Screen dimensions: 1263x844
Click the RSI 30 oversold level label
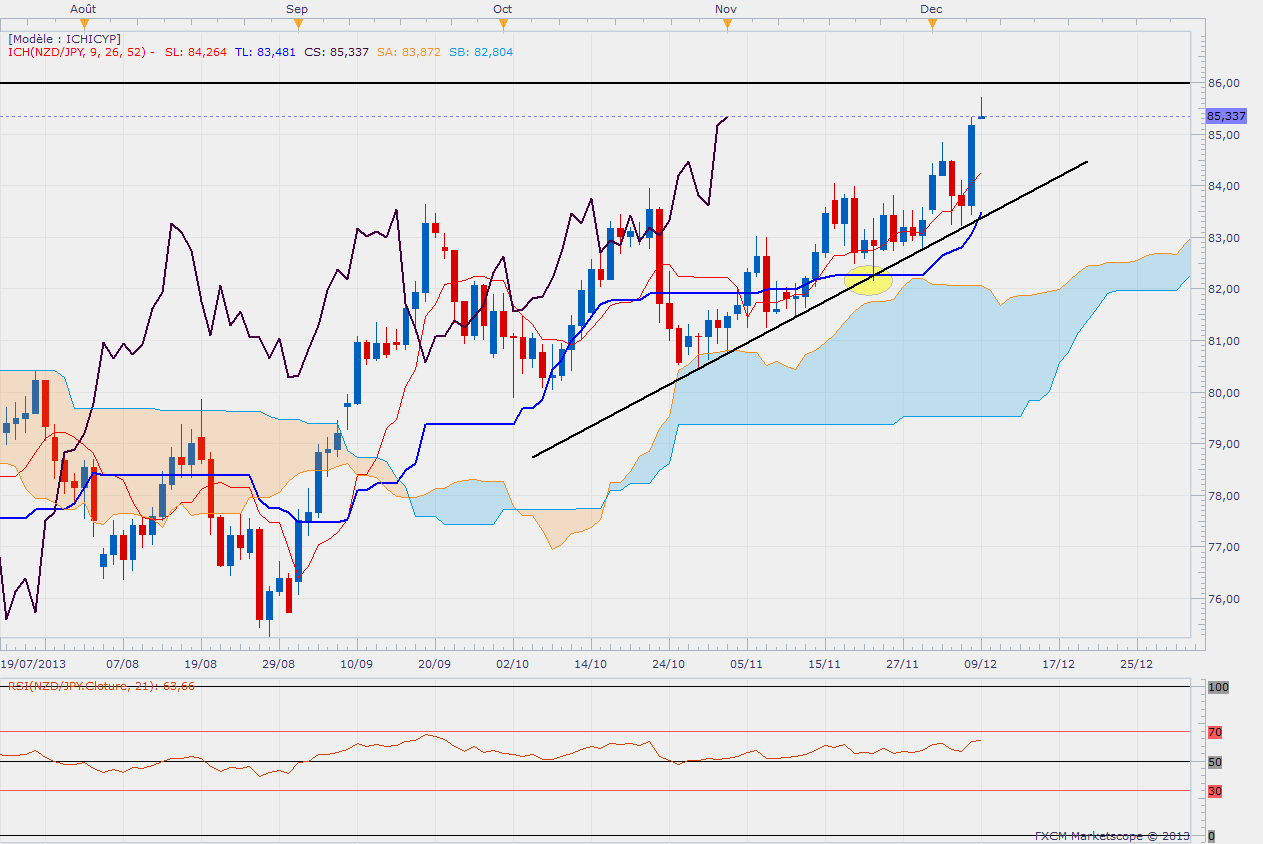click(x=1215, y=791)
